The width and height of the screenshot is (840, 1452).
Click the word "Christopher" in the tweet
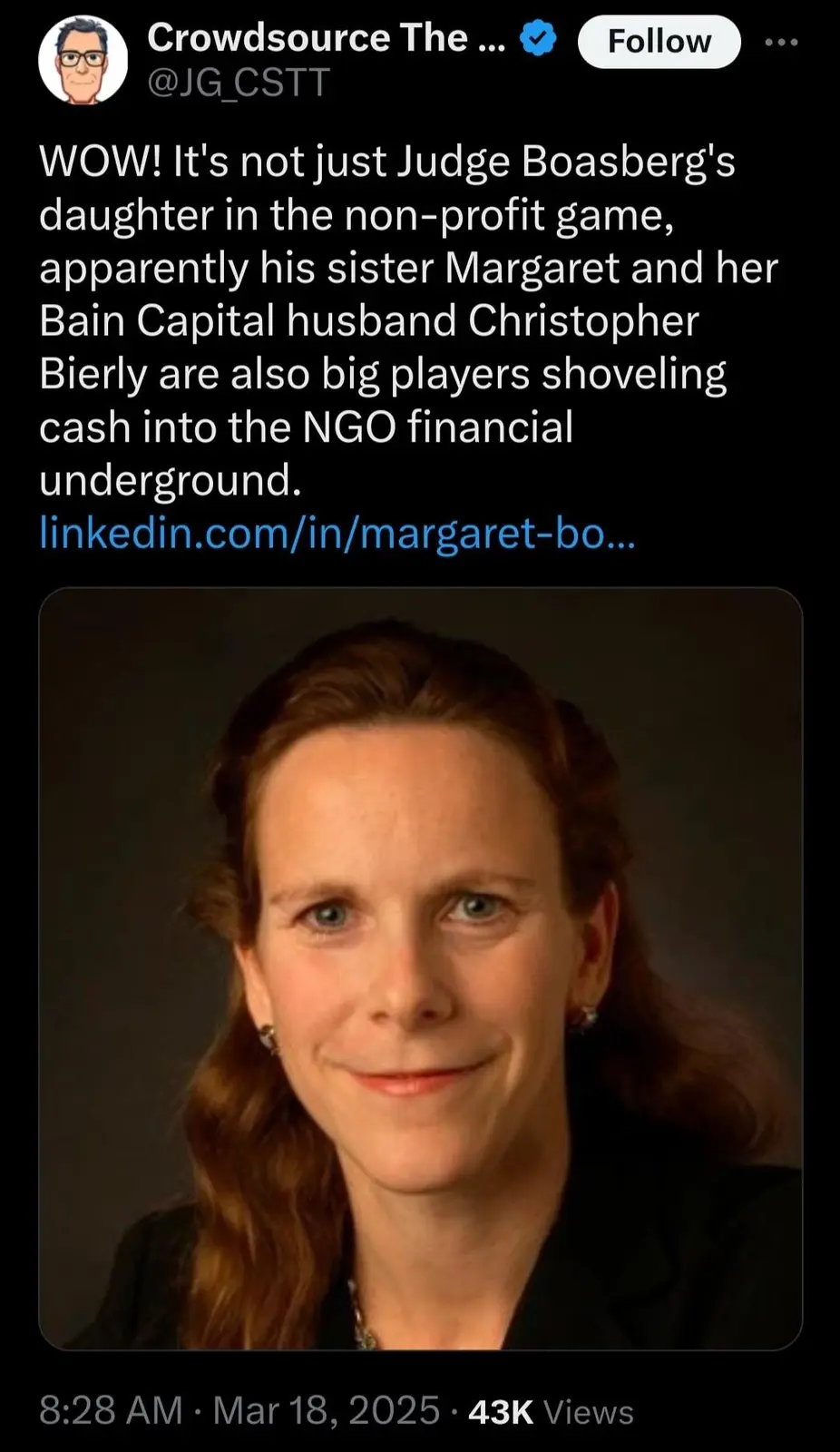pos(583,320)
